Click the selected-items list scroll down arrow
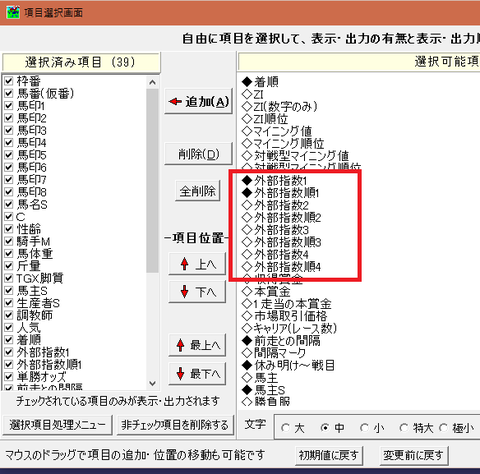 (152, 383)
